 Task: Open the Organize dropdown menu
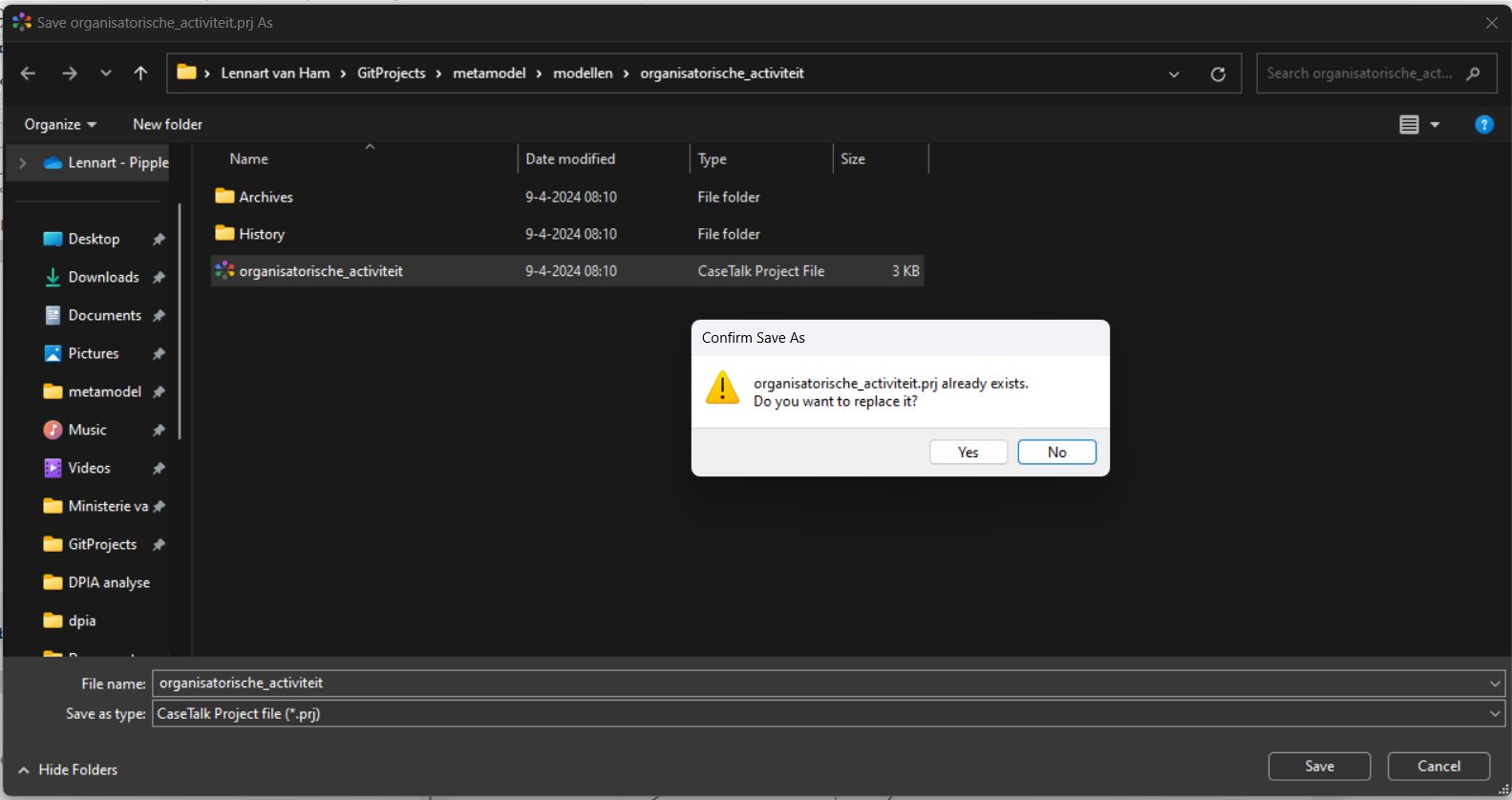60,125
